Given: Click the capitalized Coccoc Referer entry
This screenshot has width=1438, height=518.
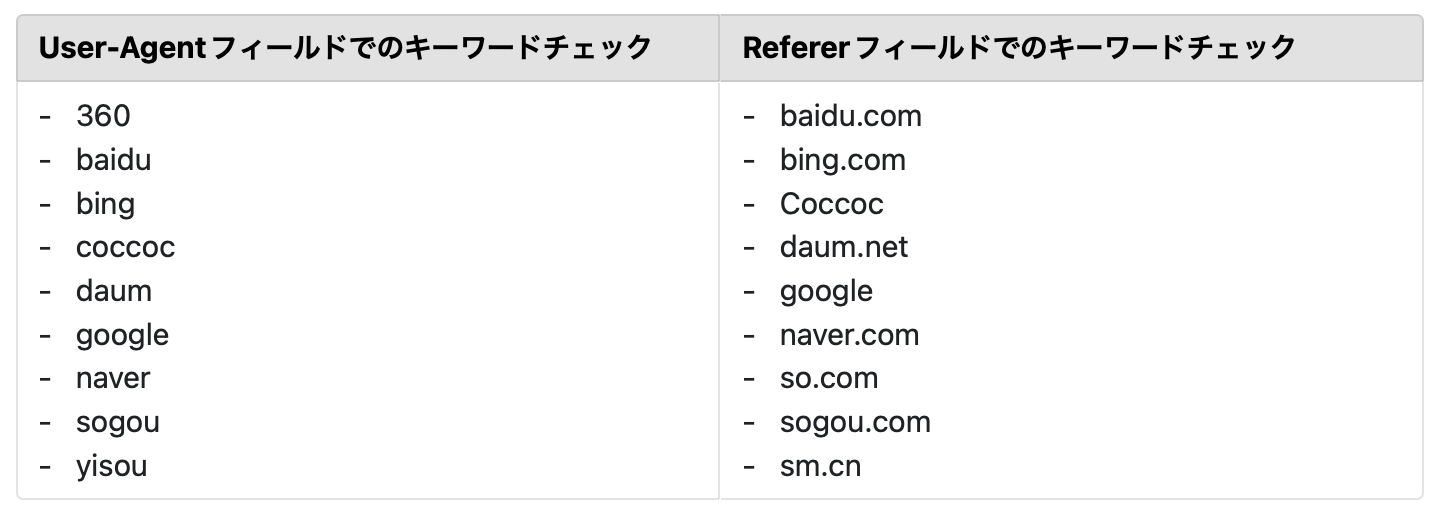Looking at the screenshot, I should [x=831, y=204].
